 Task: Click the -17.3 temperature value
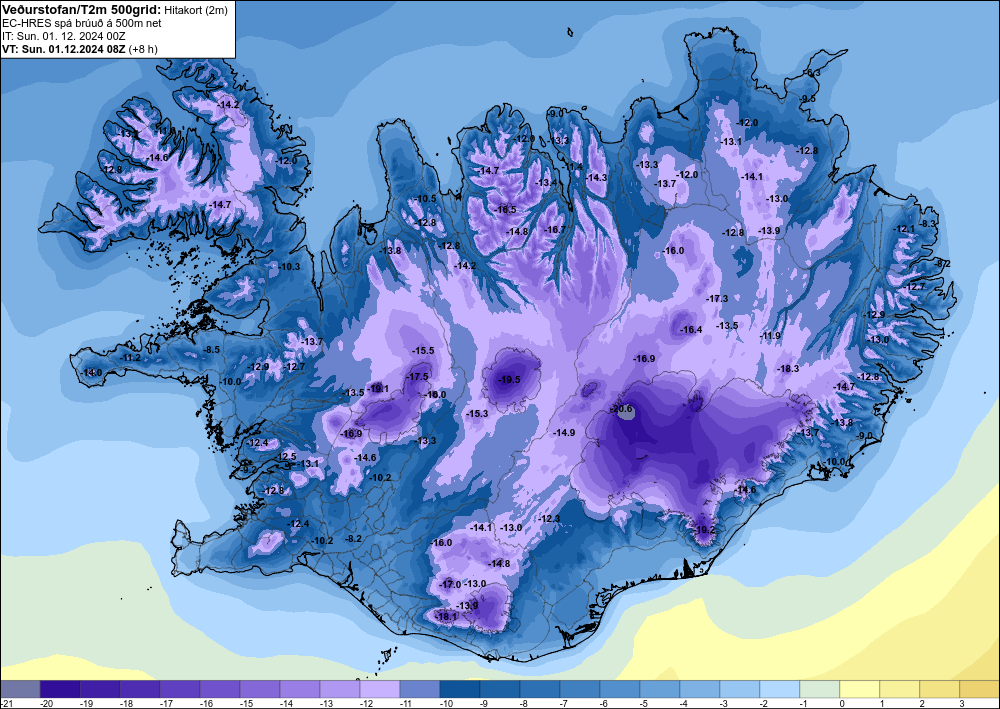tap(717, 298)
